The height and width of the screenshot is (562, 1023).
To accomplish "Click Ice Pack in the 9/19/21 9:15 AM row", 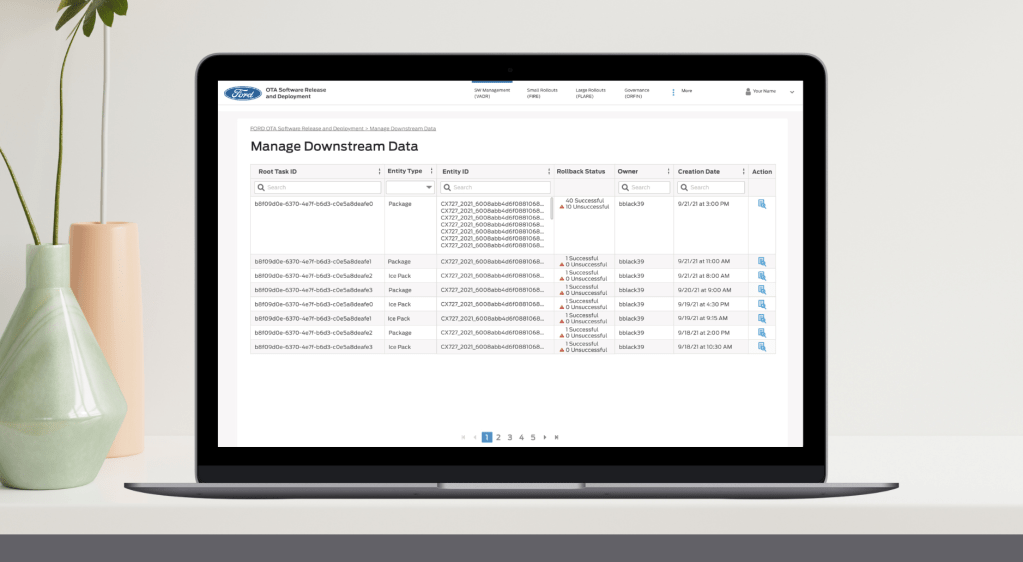I will coord(399,319).
